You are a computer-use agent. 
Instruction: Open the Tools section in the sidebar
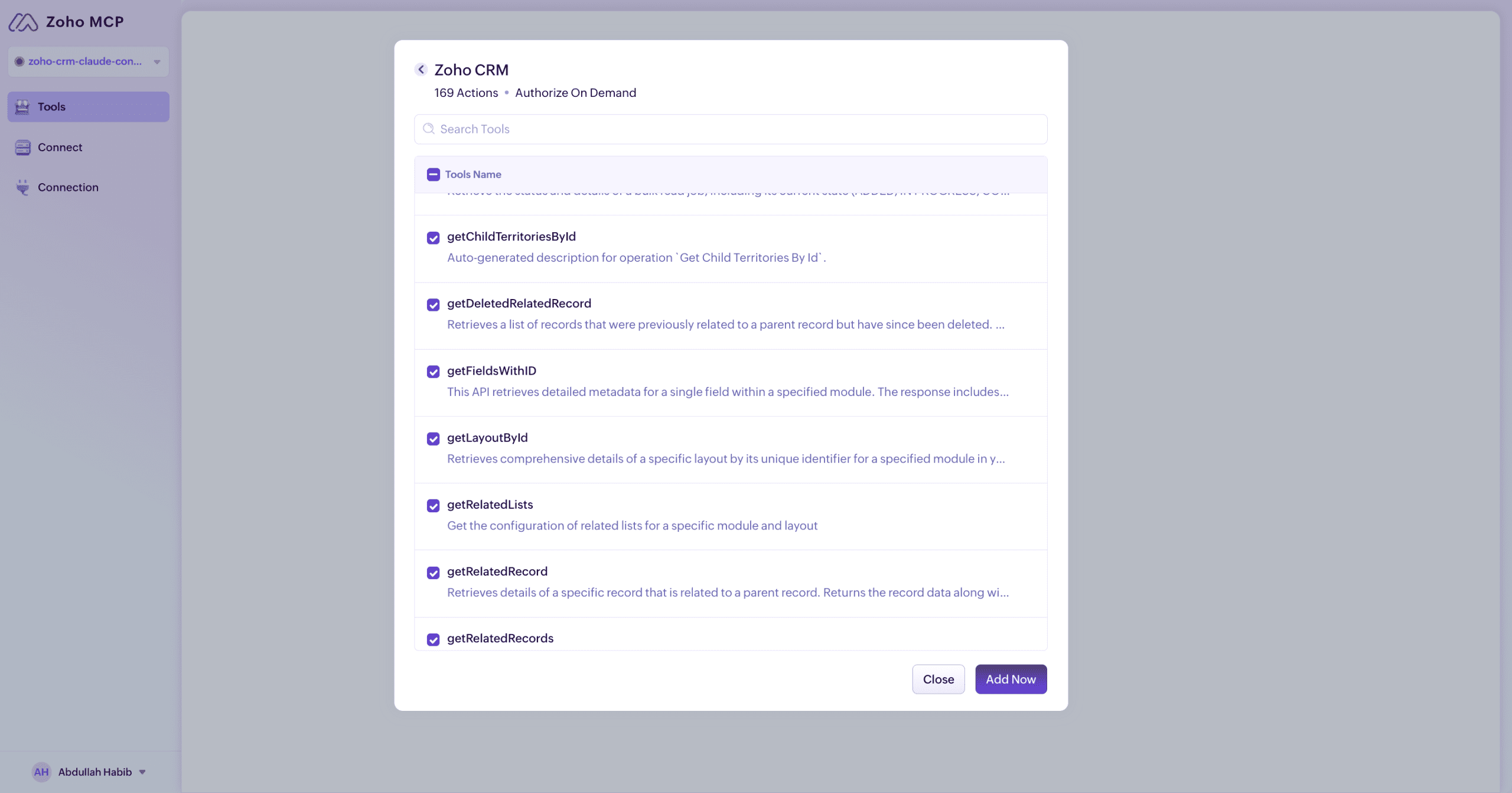(51, 106)
